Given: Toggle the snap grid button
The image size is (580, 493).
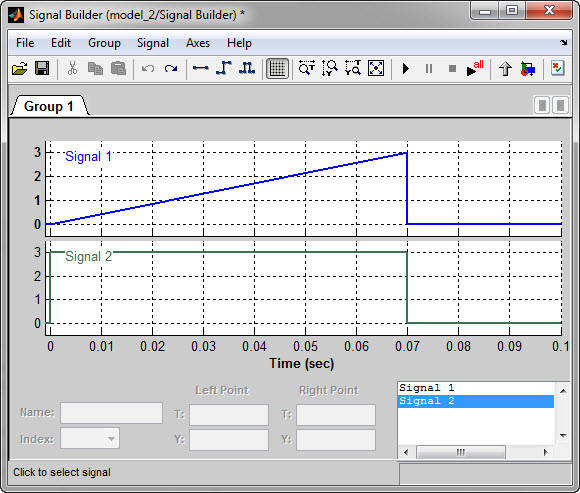Looking at the screenshot, I should point(277,68).
